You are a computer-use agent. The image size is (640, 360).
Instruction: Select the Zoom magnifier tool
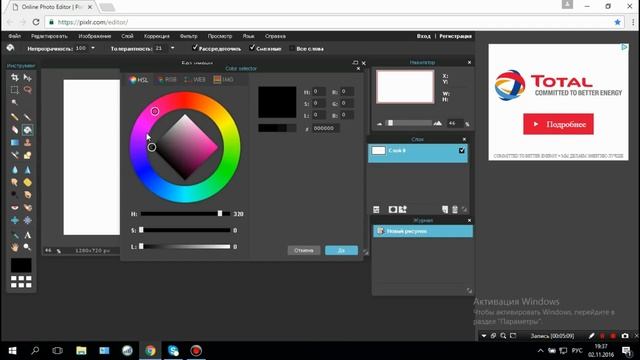(x=27, y=247)
